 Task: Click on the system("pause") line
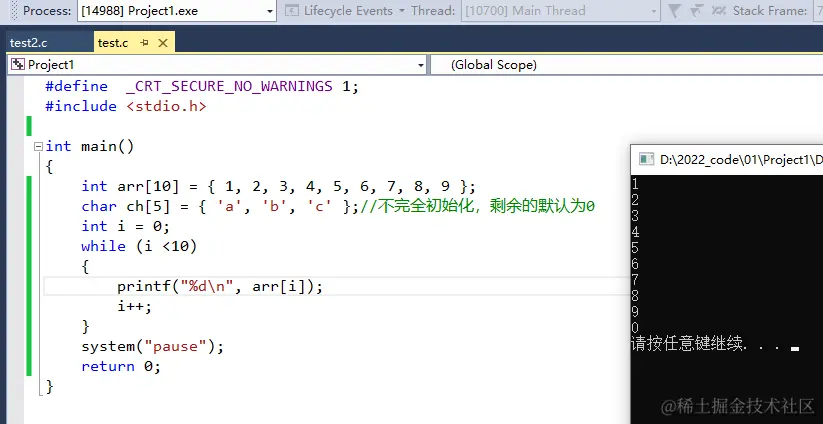pyautogui.click(x=152, y=346)
